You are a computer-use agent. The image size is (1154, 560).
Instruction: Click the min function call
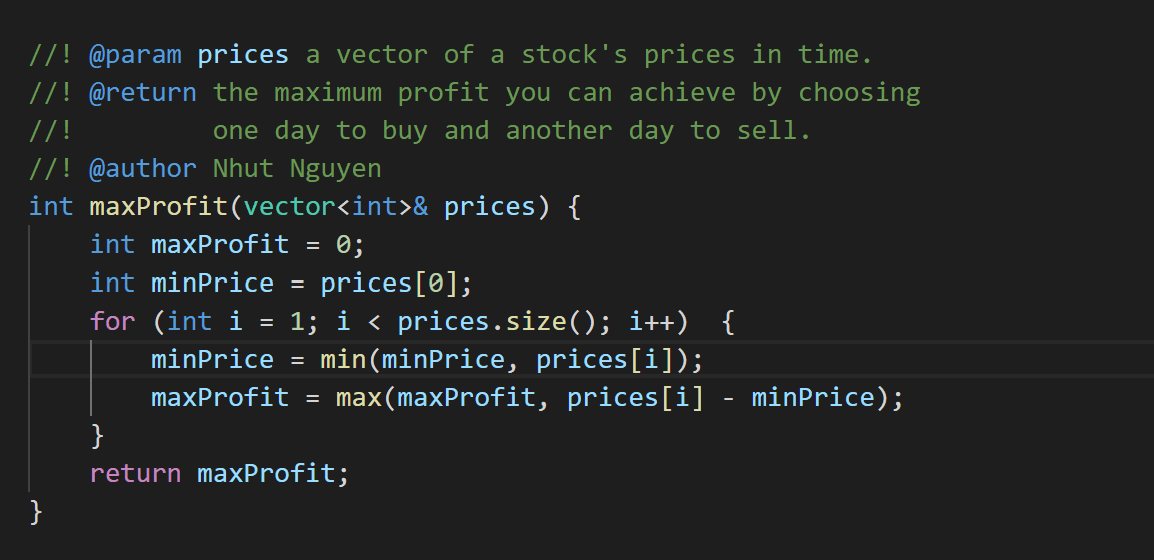[x=343, y=359]
